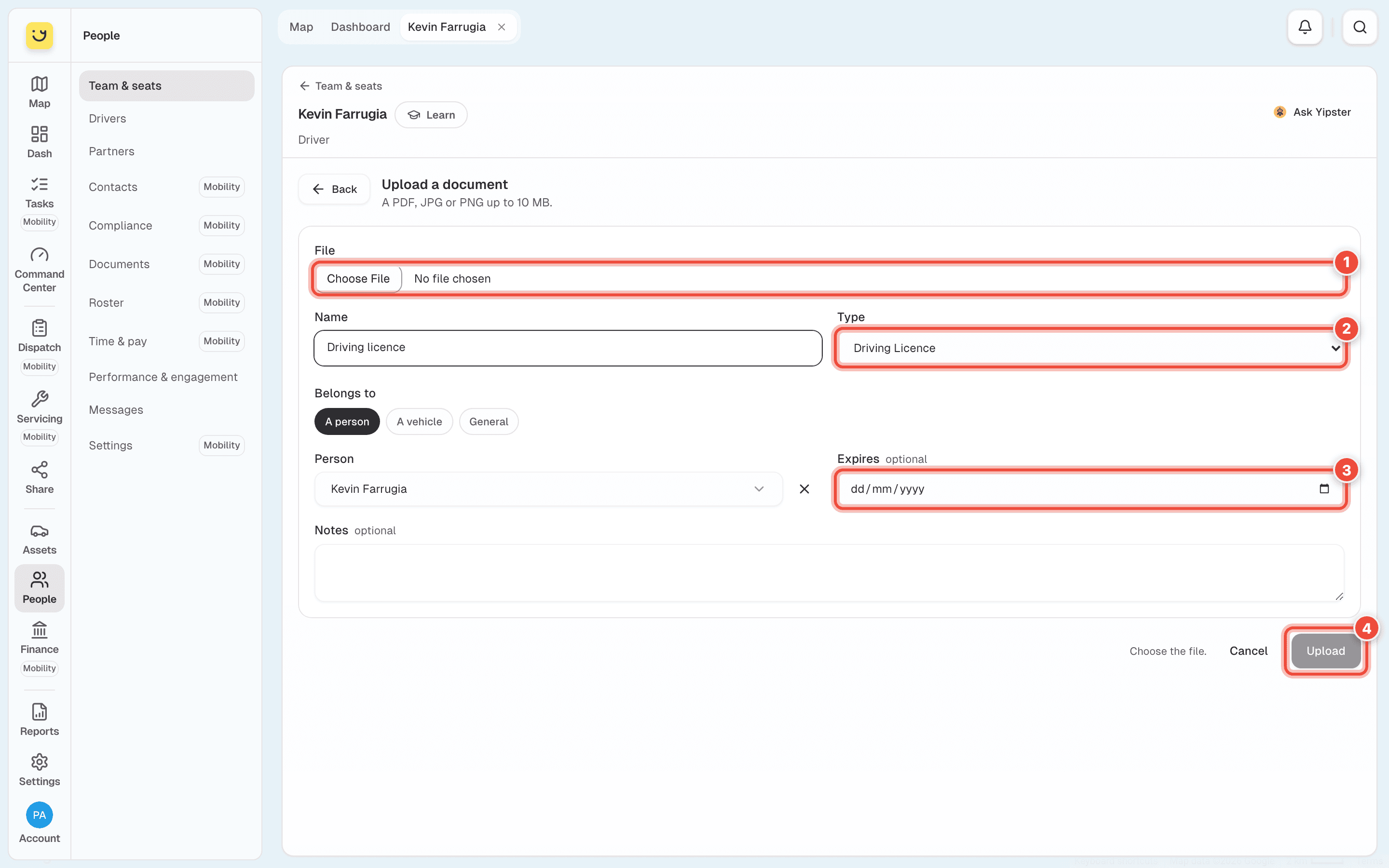Expand the Person dropdown Kevin Farrugia
The height and width of the screenshot is (868, 1389).
pyautogui.click(x=548, y=488)
